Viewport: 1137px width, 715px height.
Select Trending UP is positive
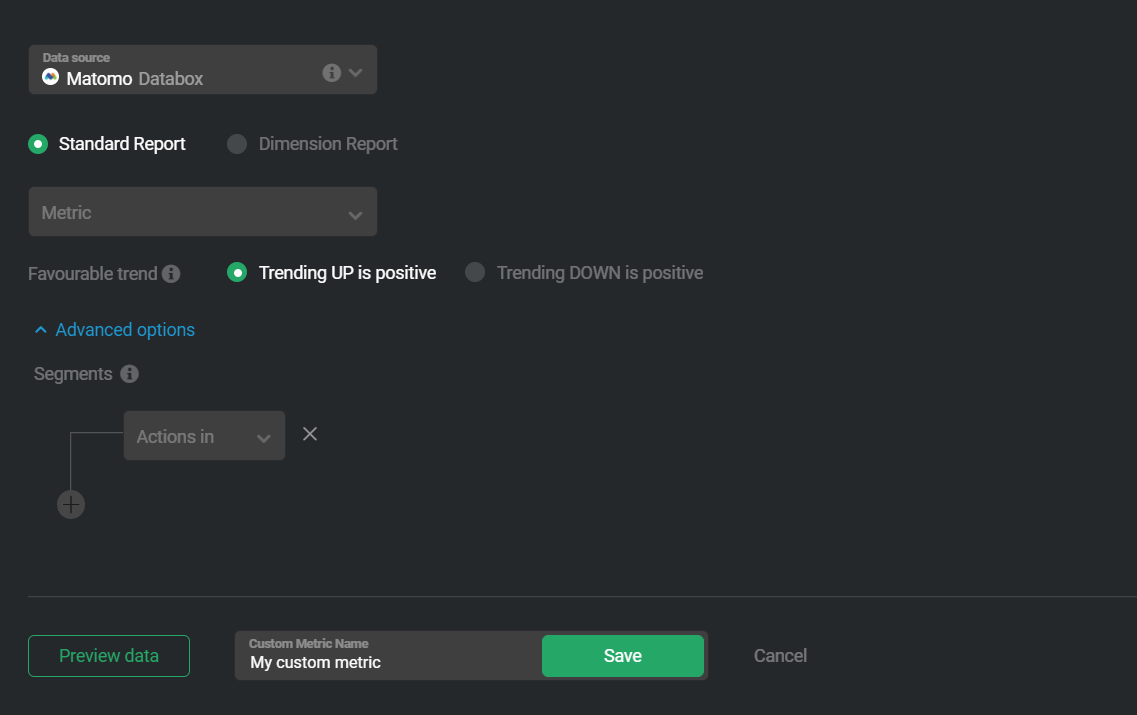[x=237, y=273]
